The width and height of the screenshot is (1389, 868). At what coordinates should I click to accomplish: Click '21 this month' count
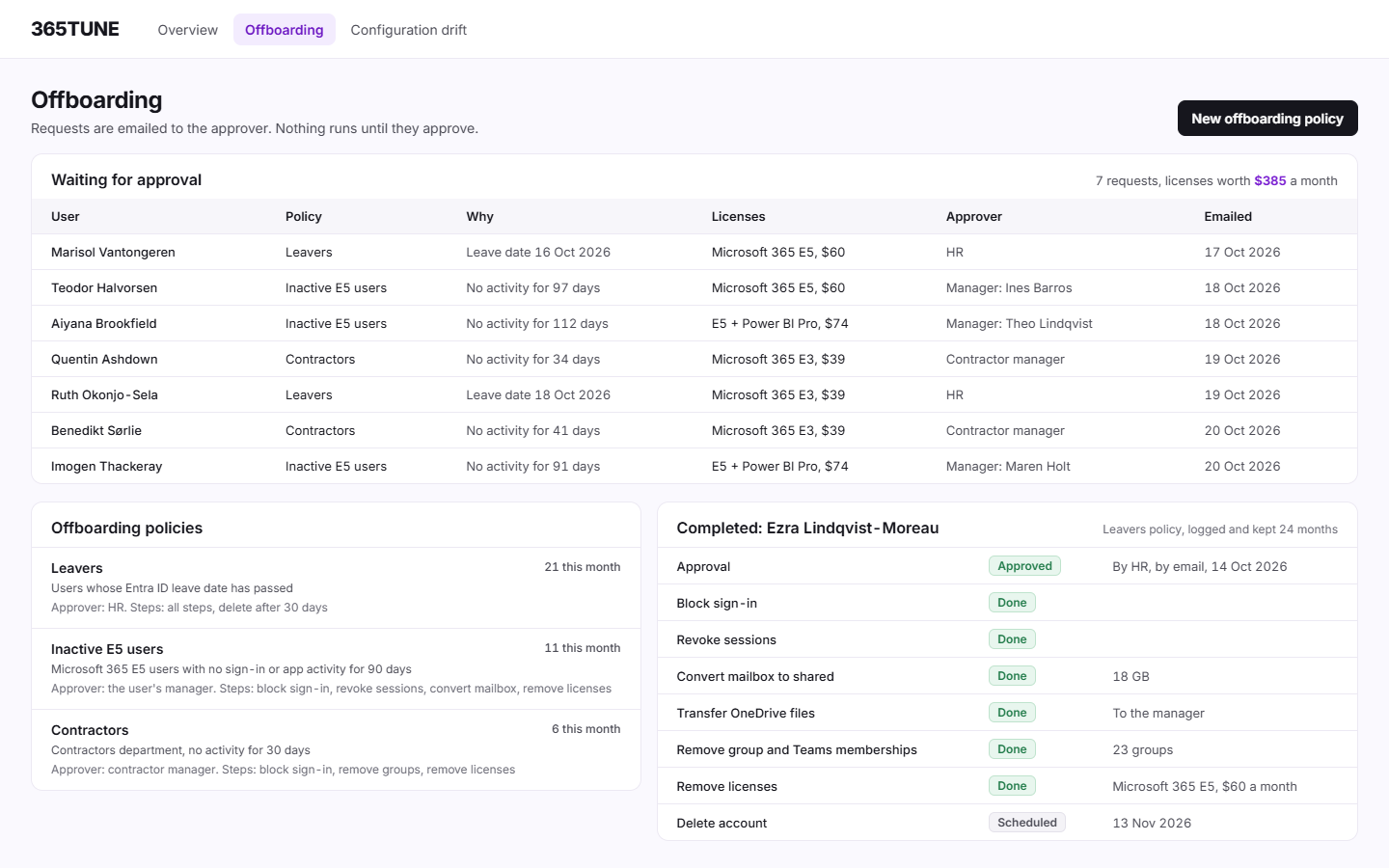pyautogui.click(x=583, y=567)
